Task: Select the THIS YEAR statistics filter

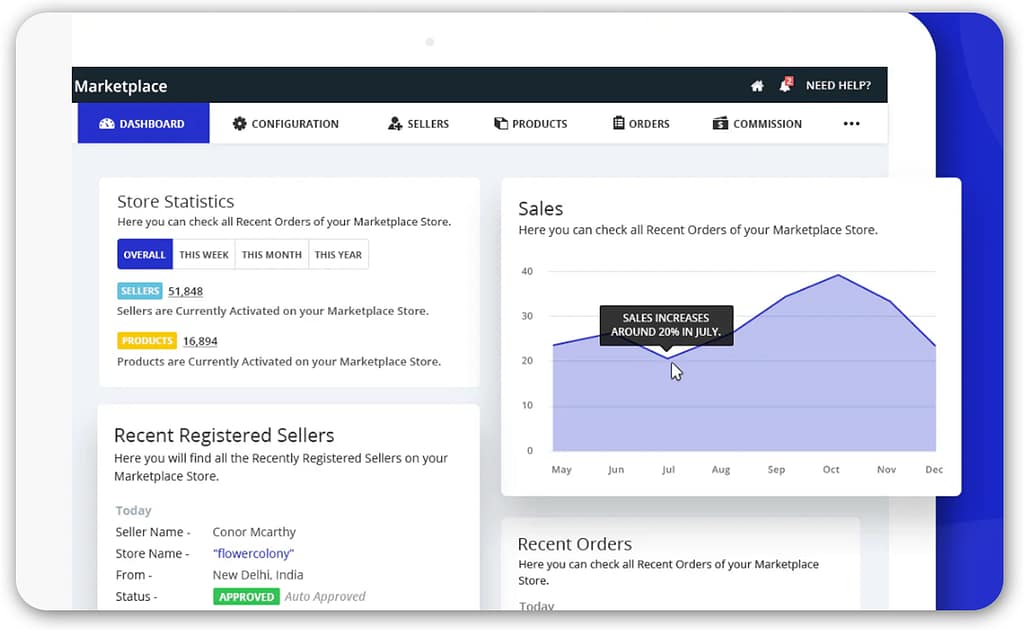Action: pos(338,254)
